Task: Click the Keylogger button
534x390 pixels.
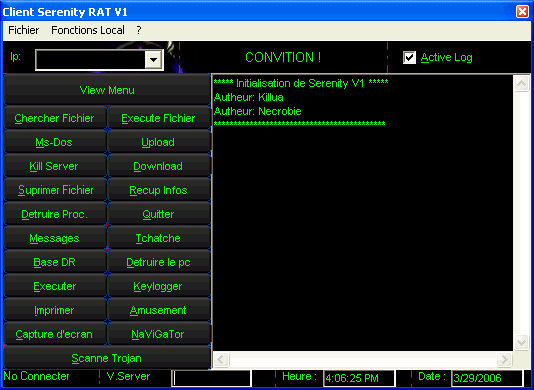Action: [159, 286]
